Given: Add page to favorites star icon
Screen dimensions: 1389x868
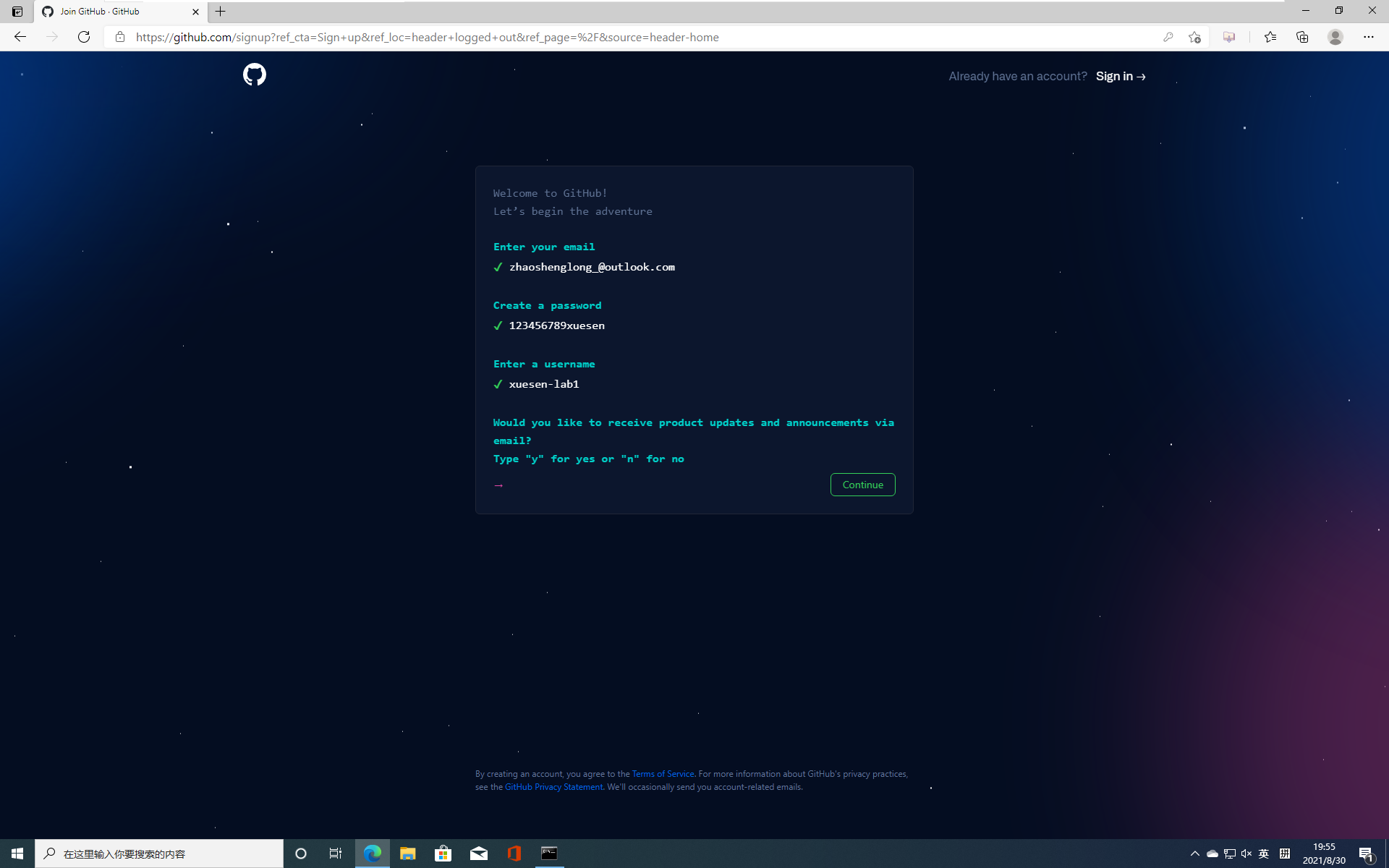Looking at the screenshot, I should (x=1194, y=37).
